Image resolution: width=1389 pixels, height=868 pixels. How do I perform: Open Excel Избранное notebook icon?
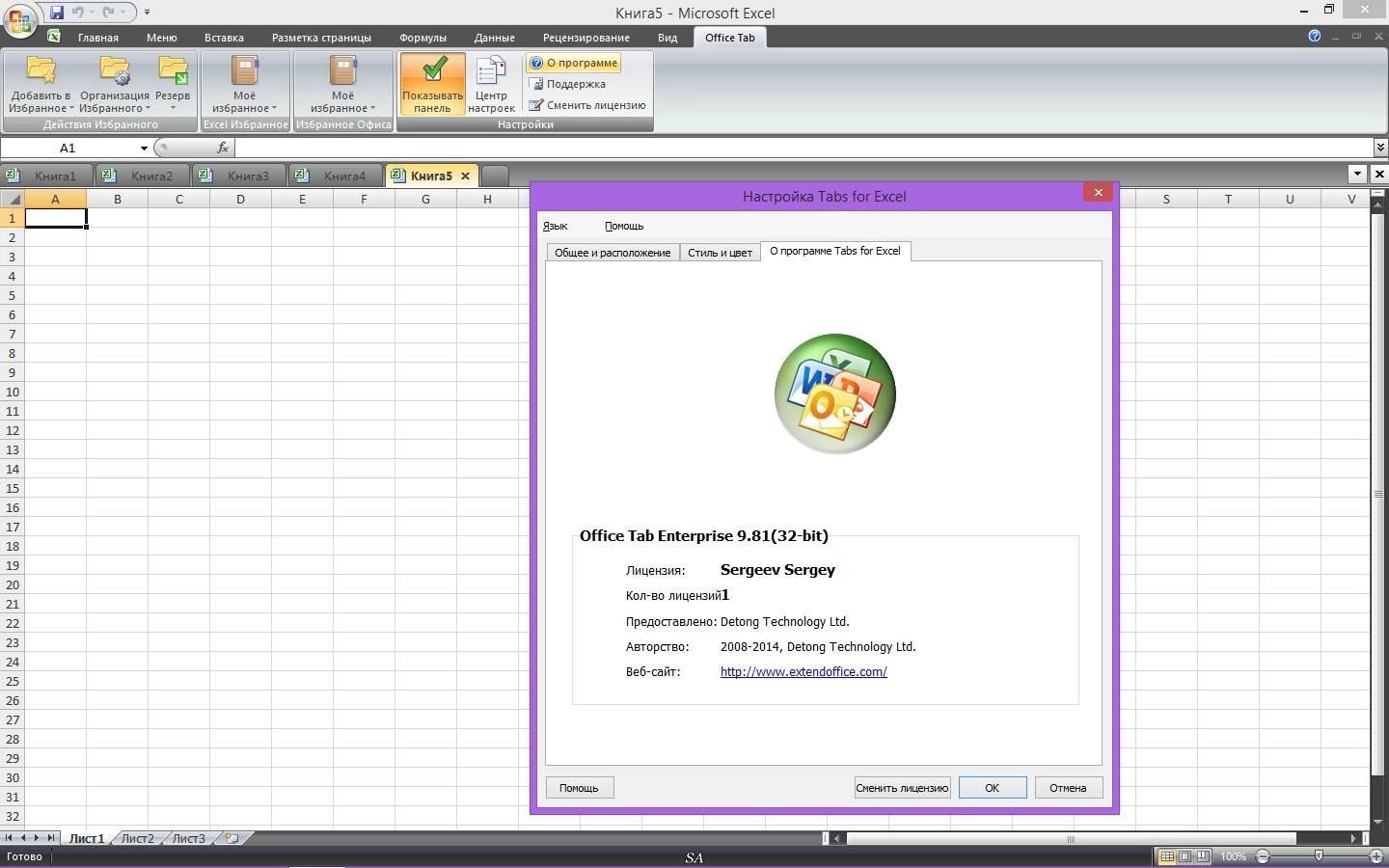[245, 71]
